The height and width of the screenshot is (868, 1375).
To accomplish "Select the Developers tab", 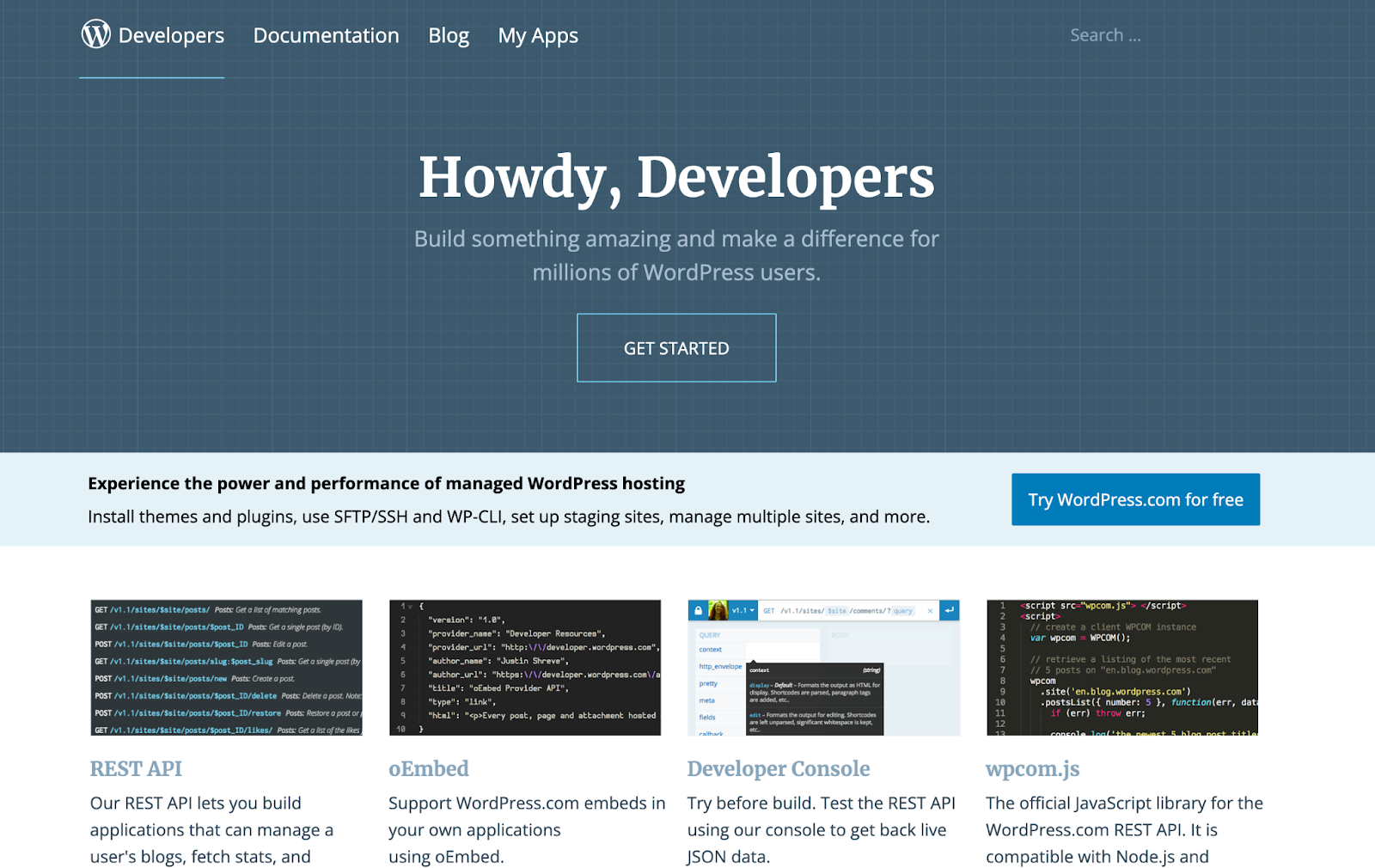I will click(171, 35).
